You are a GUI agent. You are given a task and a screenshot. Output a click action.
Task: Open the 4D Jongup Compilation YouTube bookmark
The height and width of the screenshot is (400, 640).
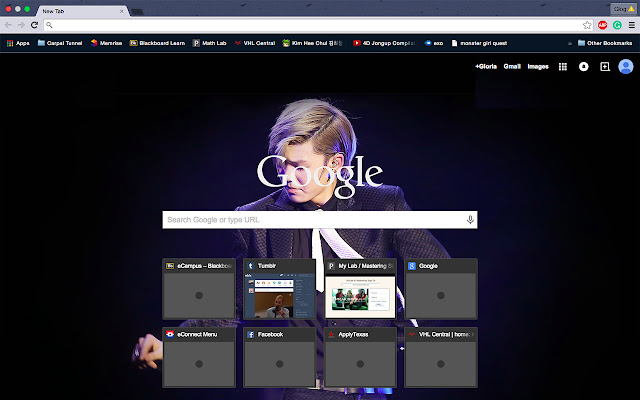[x=384, y=43]
